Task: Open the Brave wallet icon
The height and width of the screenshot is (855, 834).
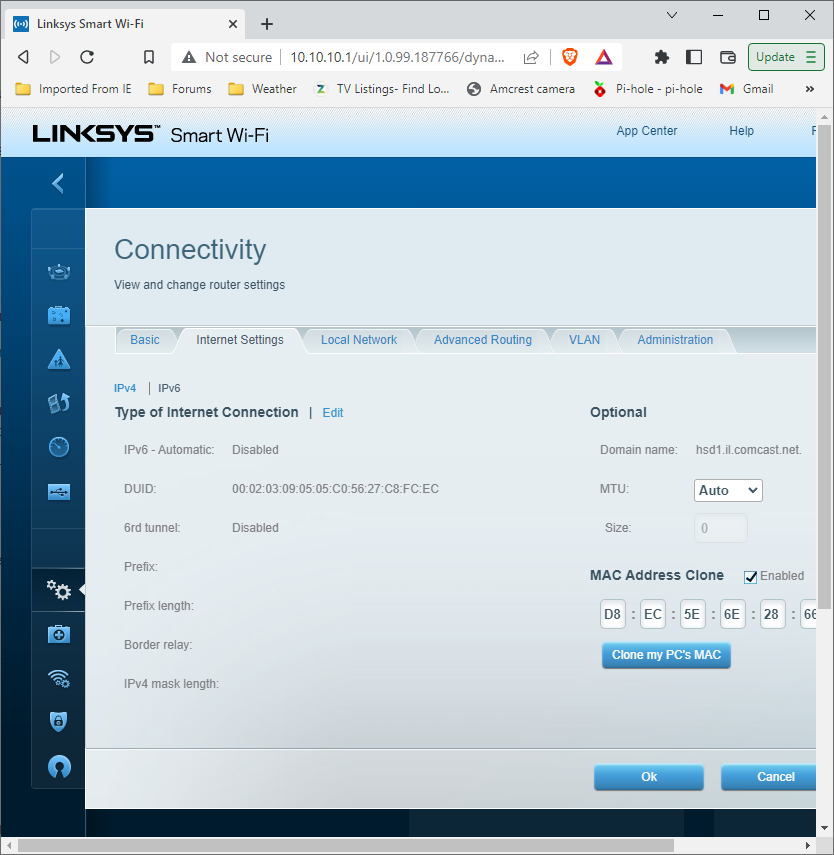Action: (728, 57)
